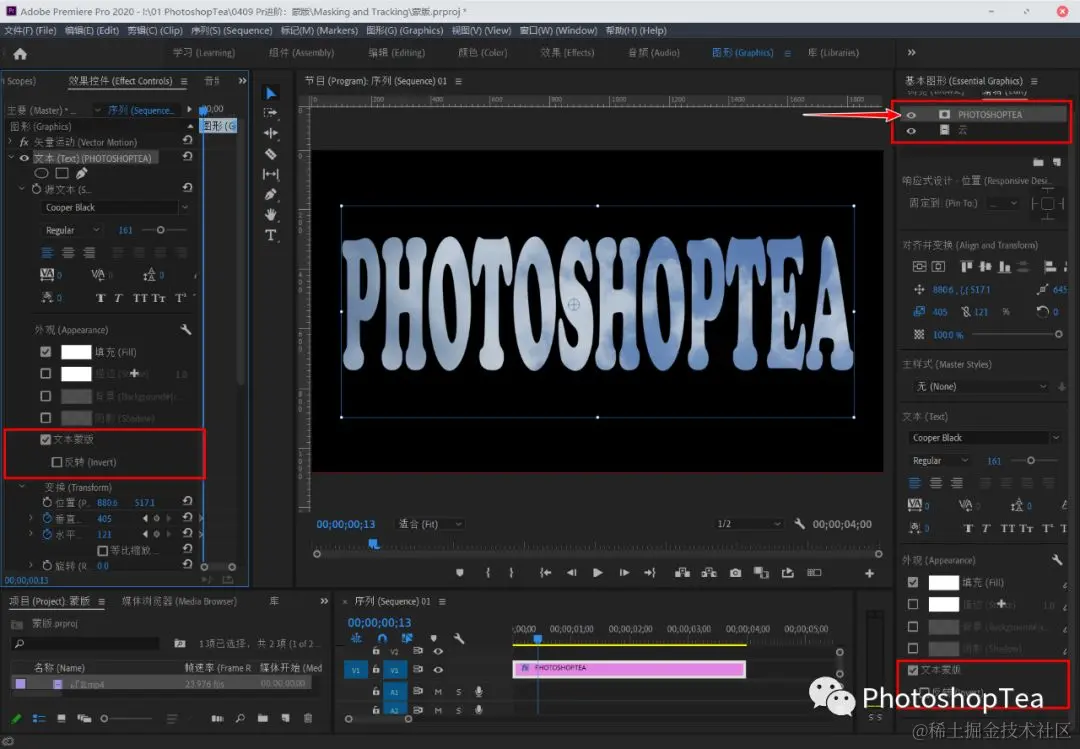
Task: Toggle the Invert checkbox in Effect Controls
Action: pos(57,462)
